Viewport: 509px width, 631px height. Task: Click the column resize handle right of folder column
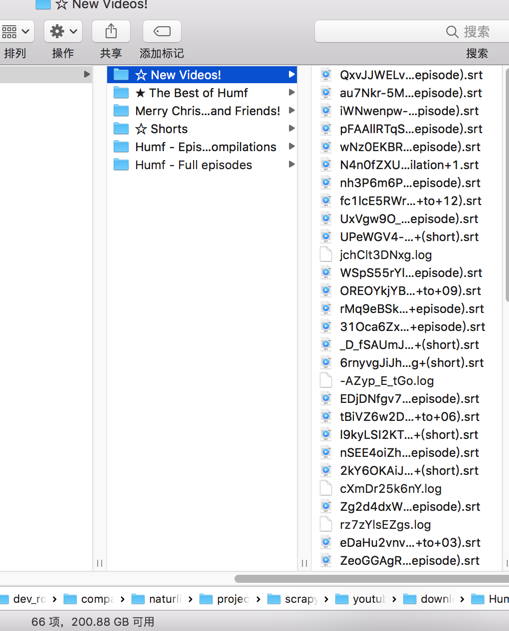point(304,563)
